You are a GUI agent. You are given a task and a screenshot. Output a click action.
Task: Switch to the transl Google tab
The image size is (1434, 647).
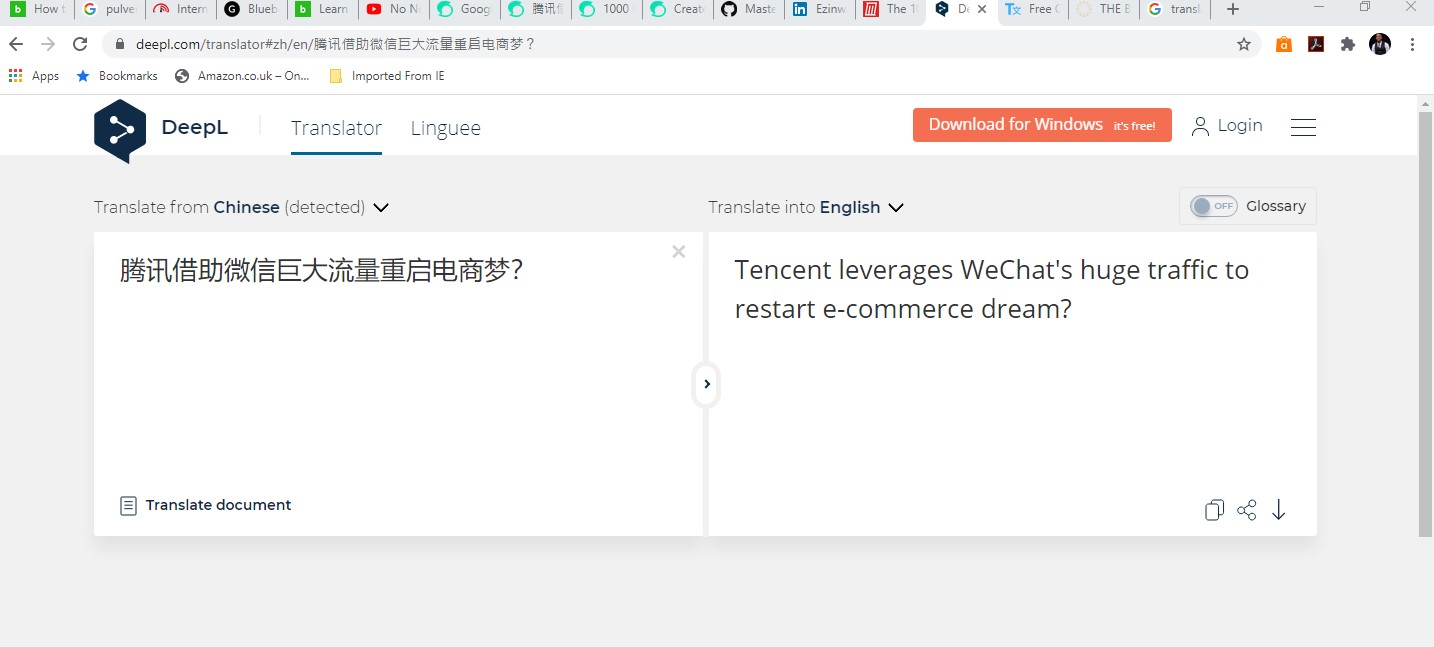coord(1175,9)
